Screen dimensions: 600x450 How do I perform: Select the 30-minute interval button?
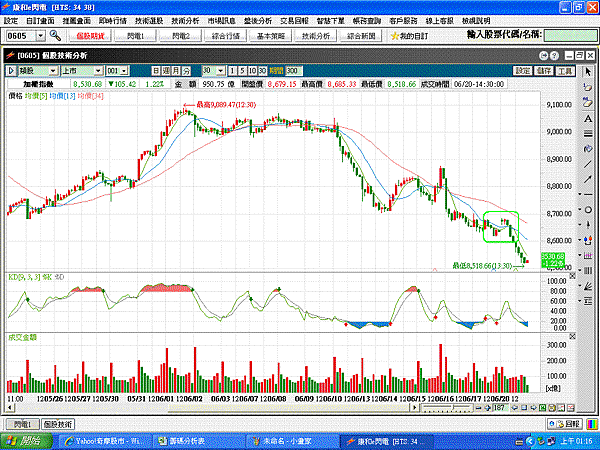tap(262, 71)
